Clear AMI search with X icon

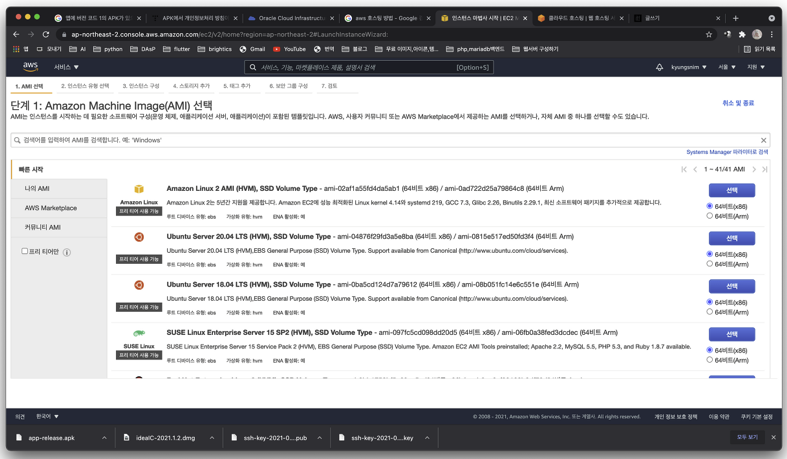pos(763,140)
